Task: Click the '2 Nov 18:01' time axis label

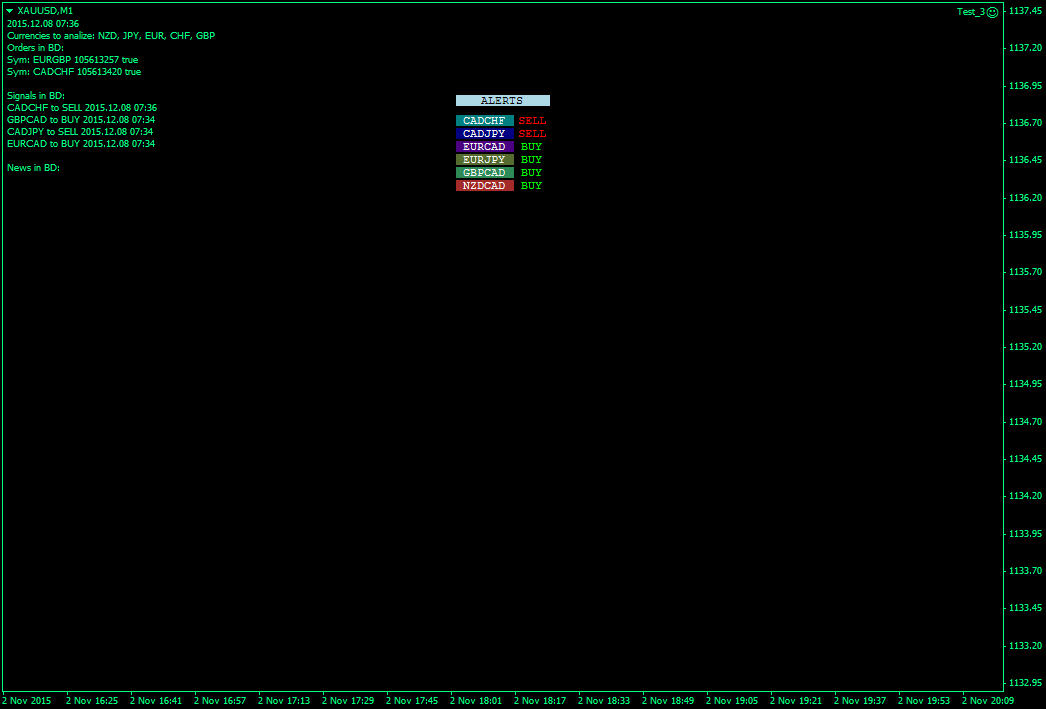Action: pyautogui.click(x=476, y=701)
